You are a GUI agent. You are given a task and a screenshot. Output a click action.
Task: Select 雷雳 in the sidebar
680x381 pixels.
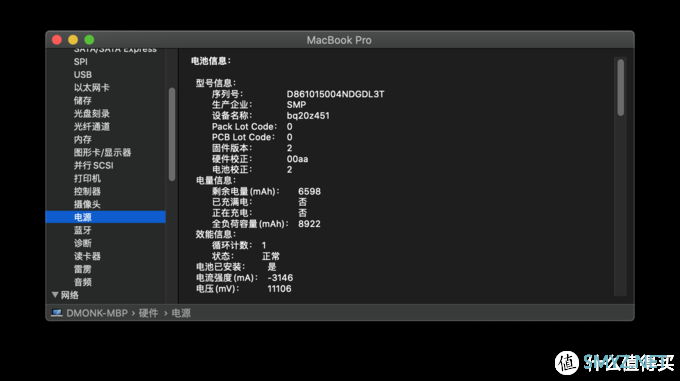(82, 269)
